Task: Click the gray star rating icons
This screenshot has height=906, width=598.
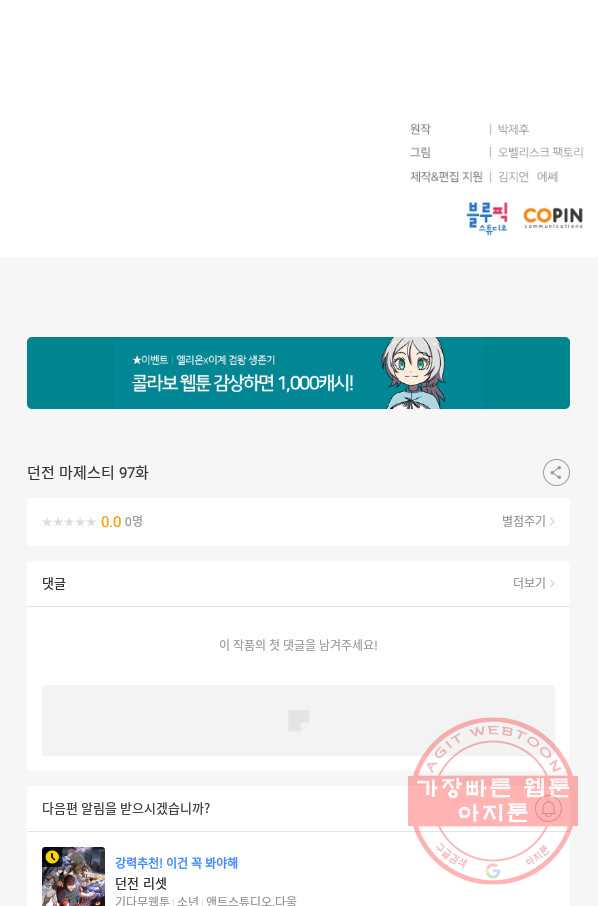Action: [x=69, y=522]
